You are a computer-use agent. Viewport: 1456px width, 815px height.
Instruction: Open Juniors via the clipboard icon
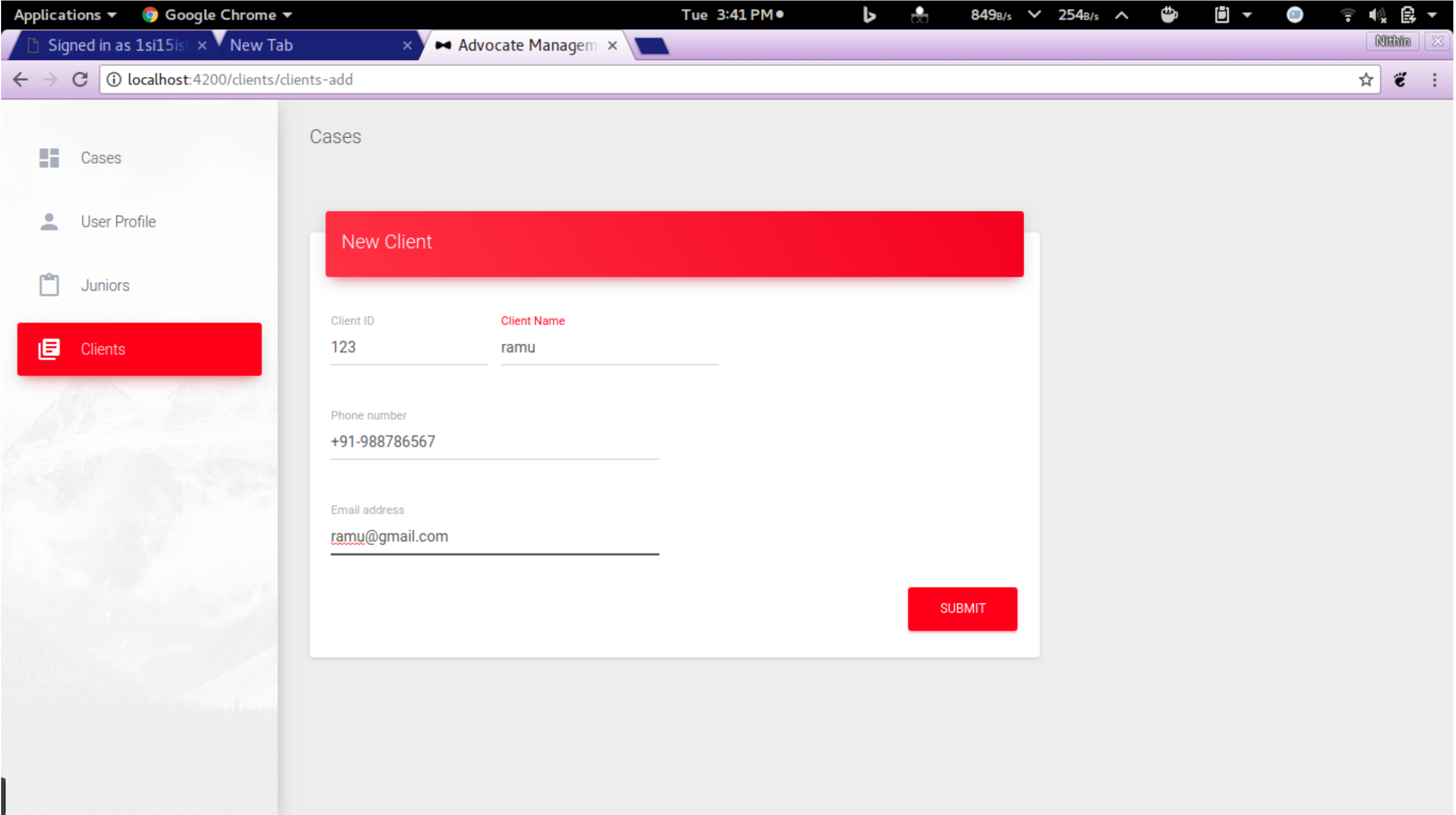49,285
